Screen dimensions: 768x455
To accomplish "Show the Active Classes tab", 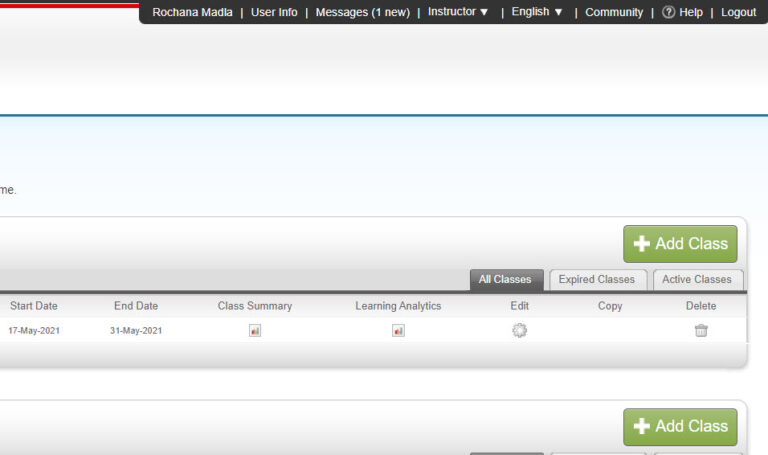I will (x=698, y=280).
